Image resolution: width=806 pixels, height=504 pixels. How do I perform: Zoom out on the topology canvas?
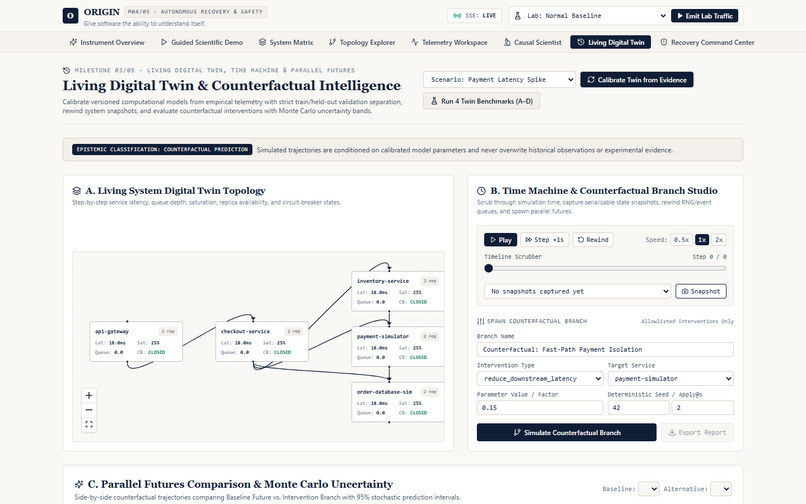(x=89, y=410)
